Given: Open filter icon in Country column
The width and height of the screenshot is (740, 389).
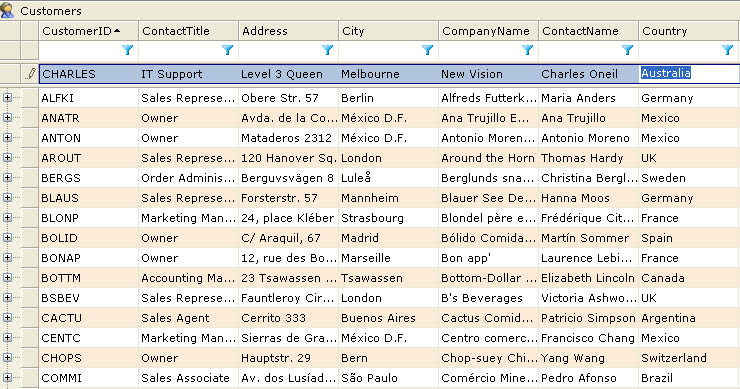Looking at the screenshot, I should (728, 50).
